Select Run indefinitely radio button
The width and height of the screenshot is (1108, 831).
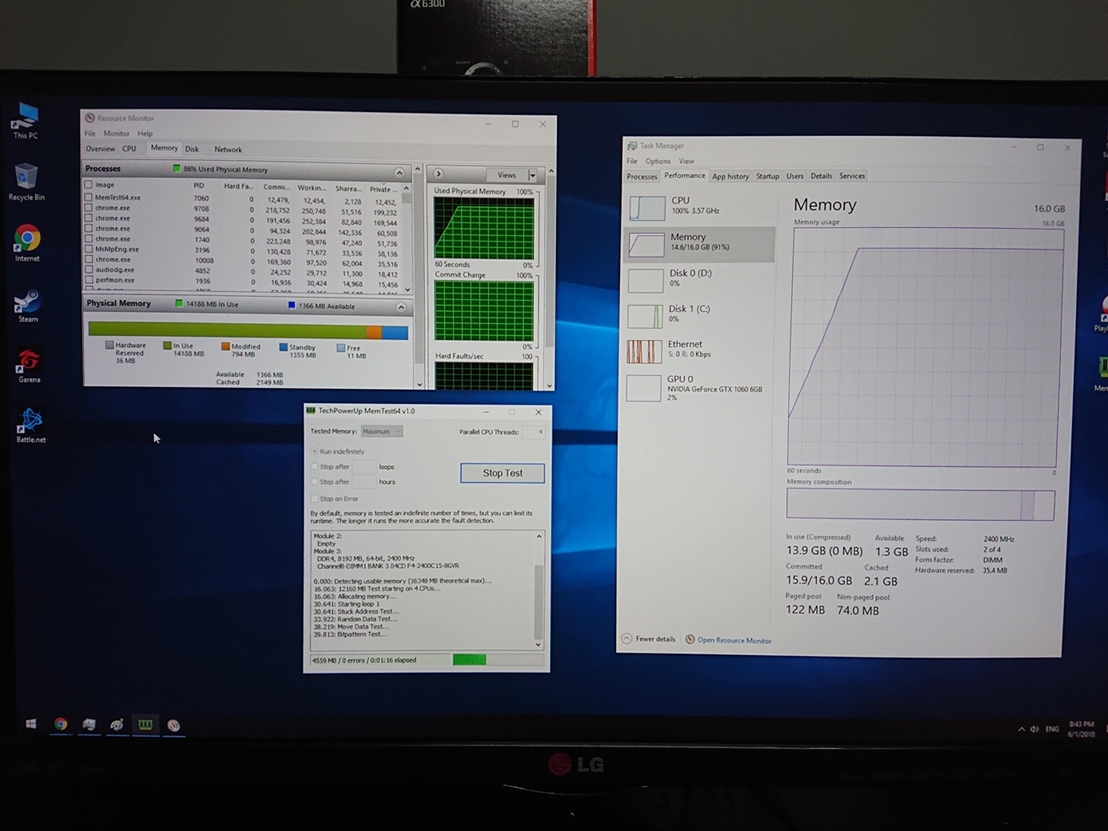(x=314, y=451)
